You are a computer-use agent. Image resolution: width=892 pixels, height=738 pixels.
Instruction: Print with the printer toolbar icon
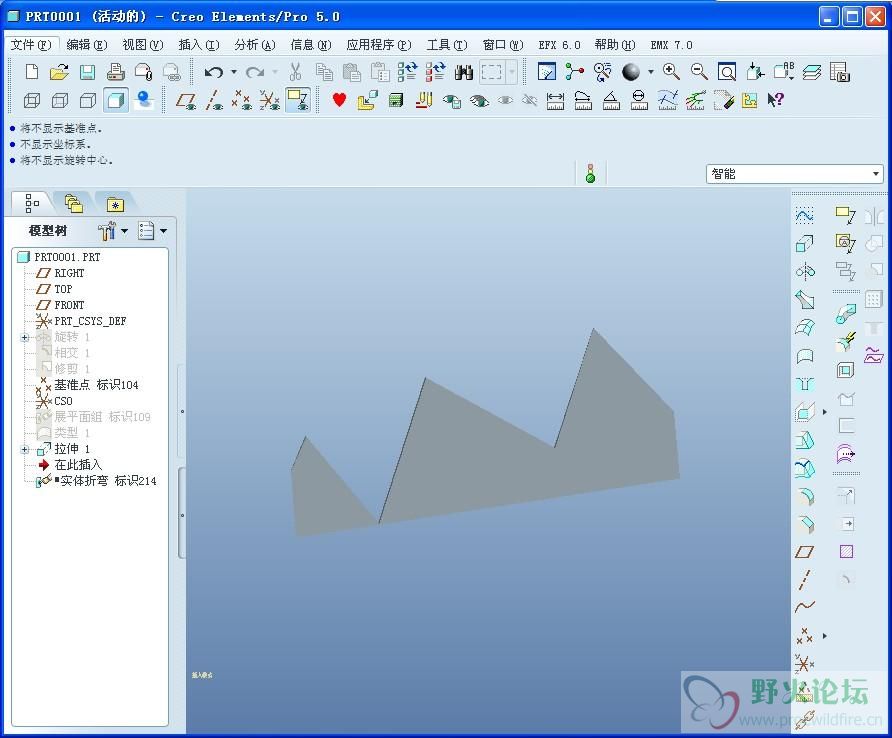tap(115, 72)
